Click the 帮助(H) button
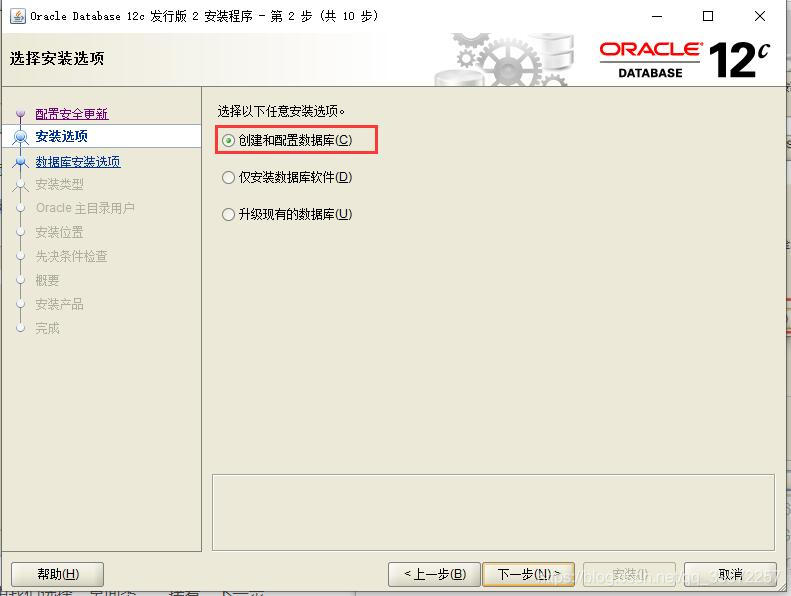The width and height of the screenshot is (791, 596). coord(58,574)
